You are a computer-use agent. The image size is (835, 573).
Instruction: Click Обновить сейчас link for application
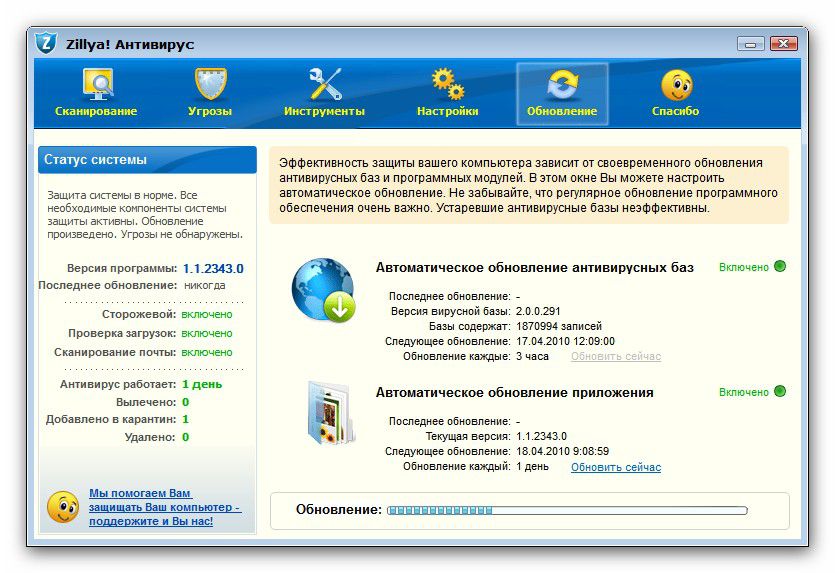click(x=616, y=468)
